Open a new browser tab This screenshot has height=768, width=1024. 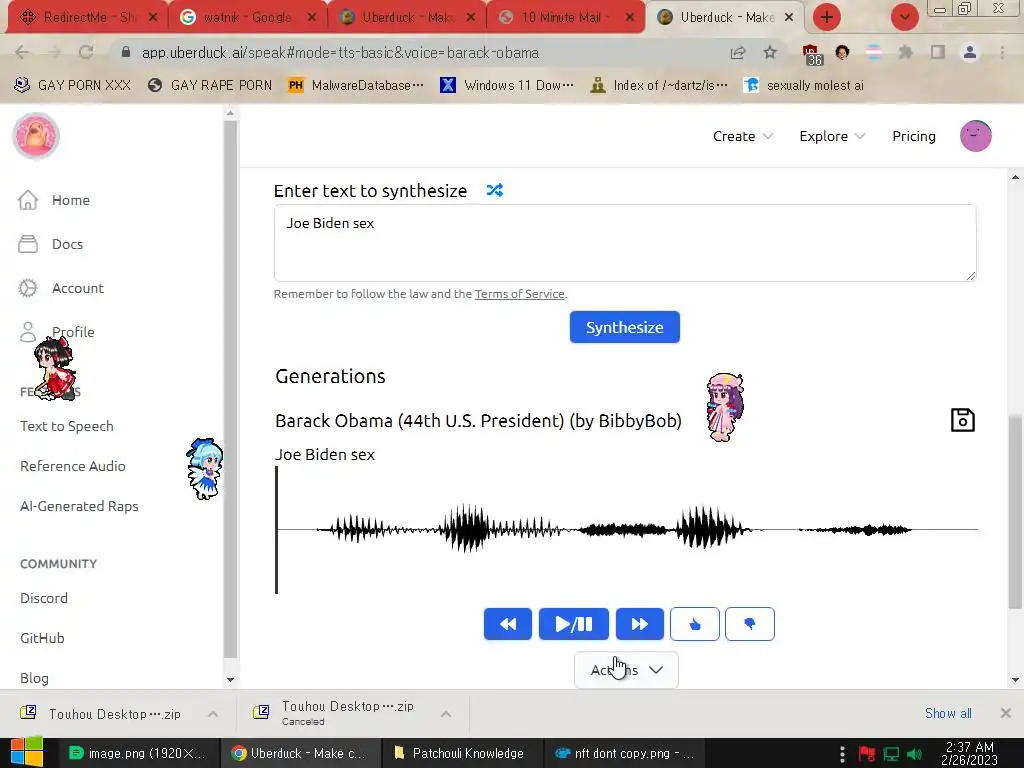[826, 17]
